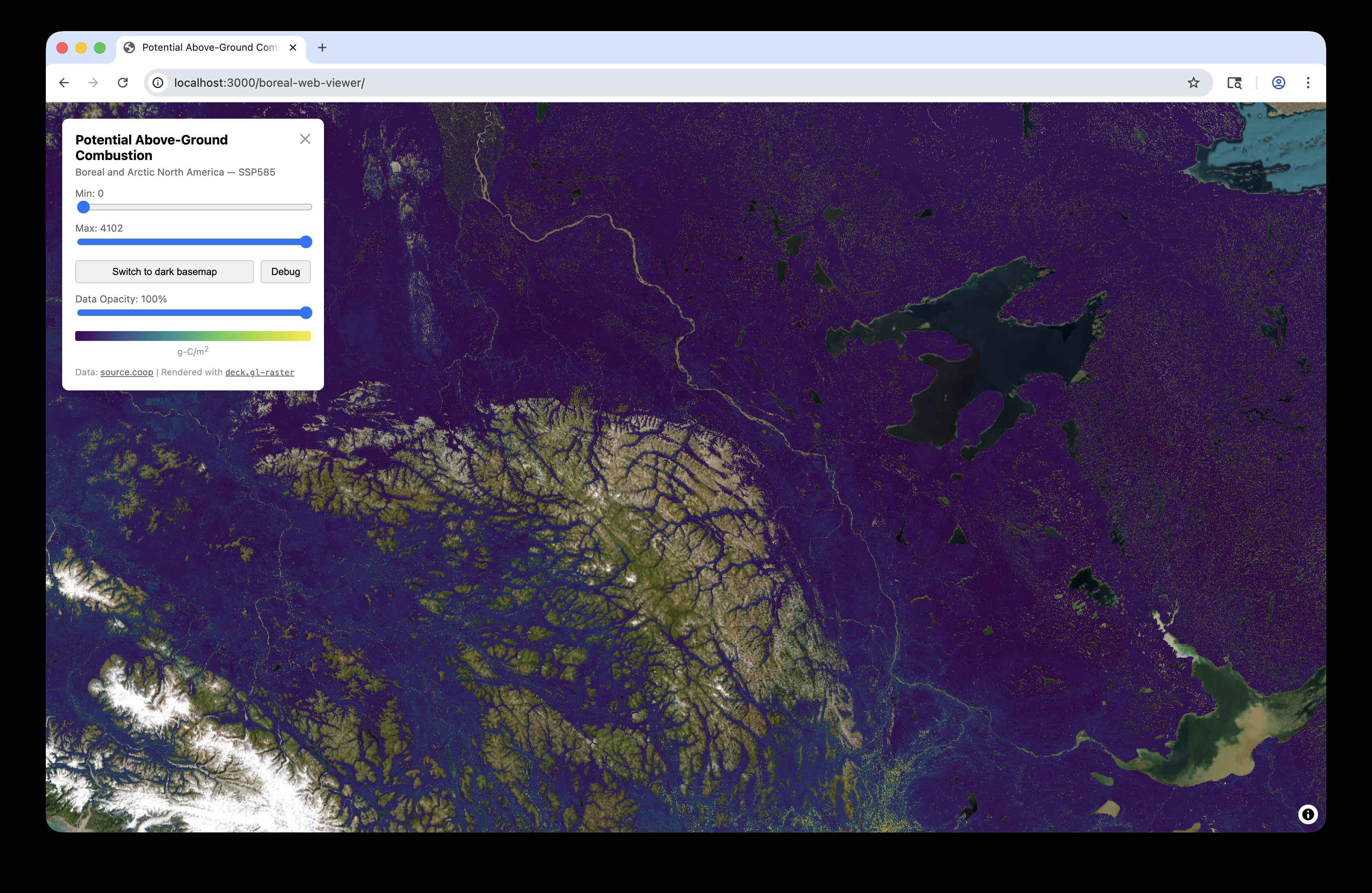Click the map attribution info icon
Viewport: 1372px width, 893px height.
tap(1307, 814)
